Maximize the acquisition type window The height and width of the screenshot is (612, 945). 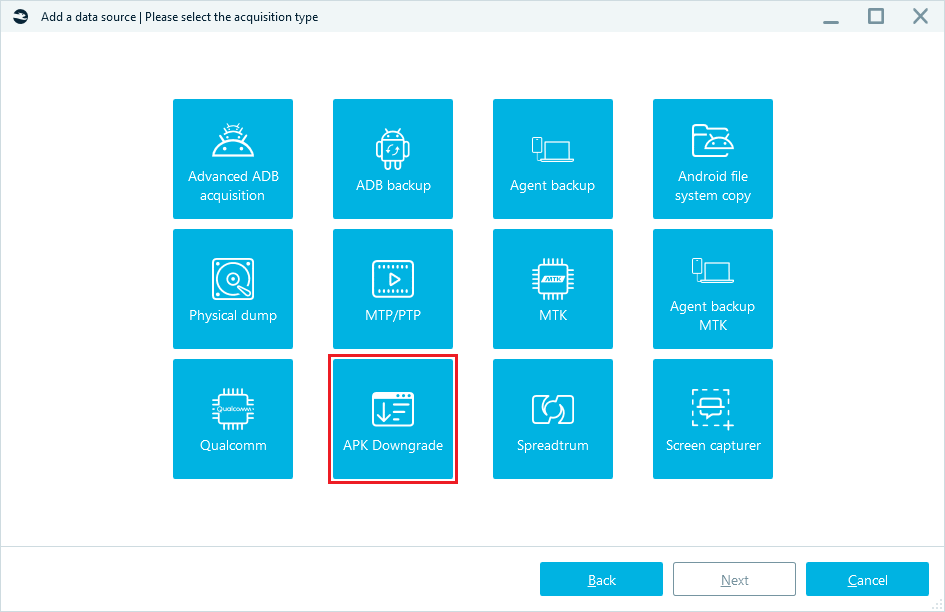(875, 16)
